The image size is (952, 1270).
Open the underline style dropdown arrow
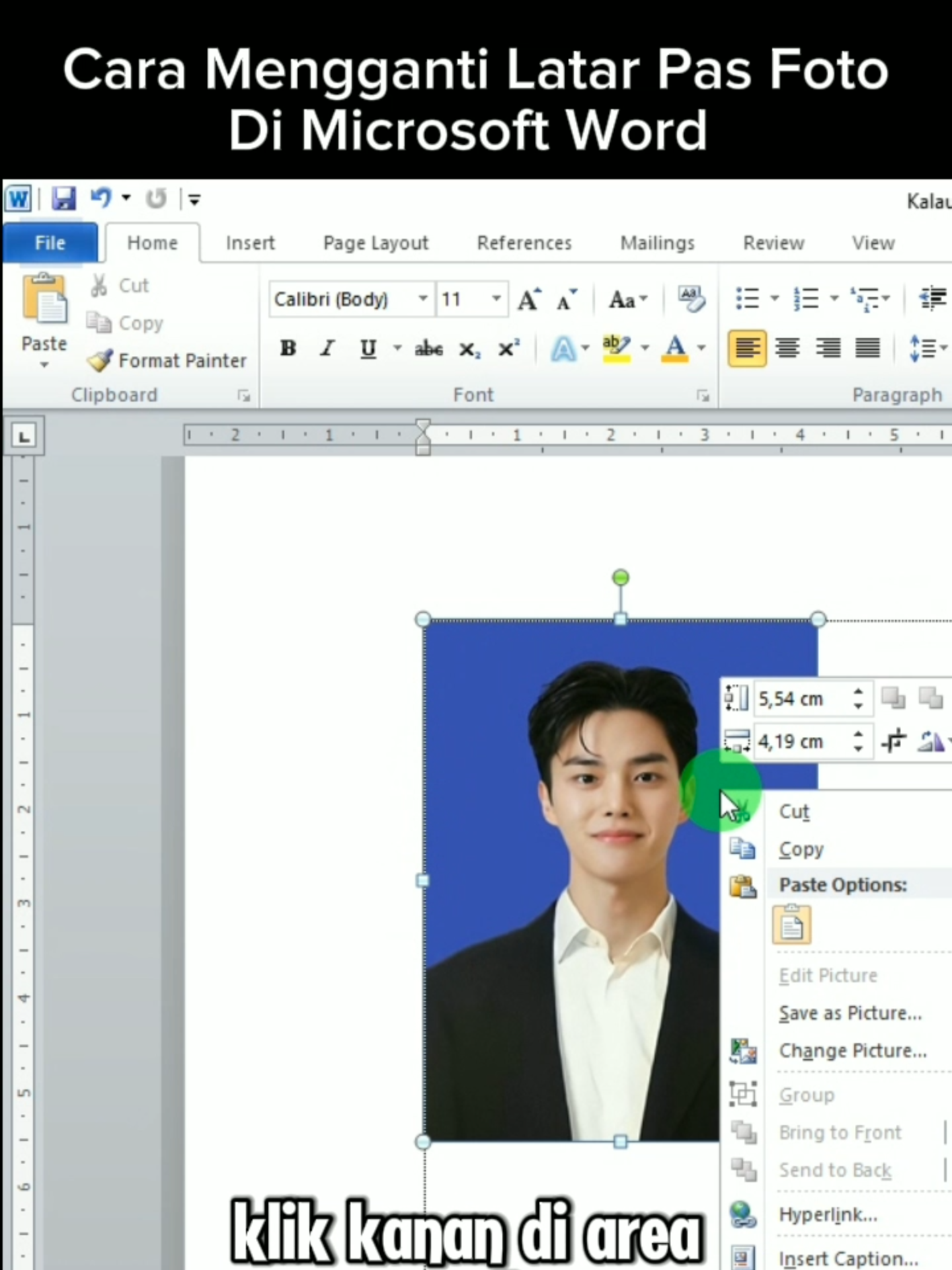pos(397,348)
